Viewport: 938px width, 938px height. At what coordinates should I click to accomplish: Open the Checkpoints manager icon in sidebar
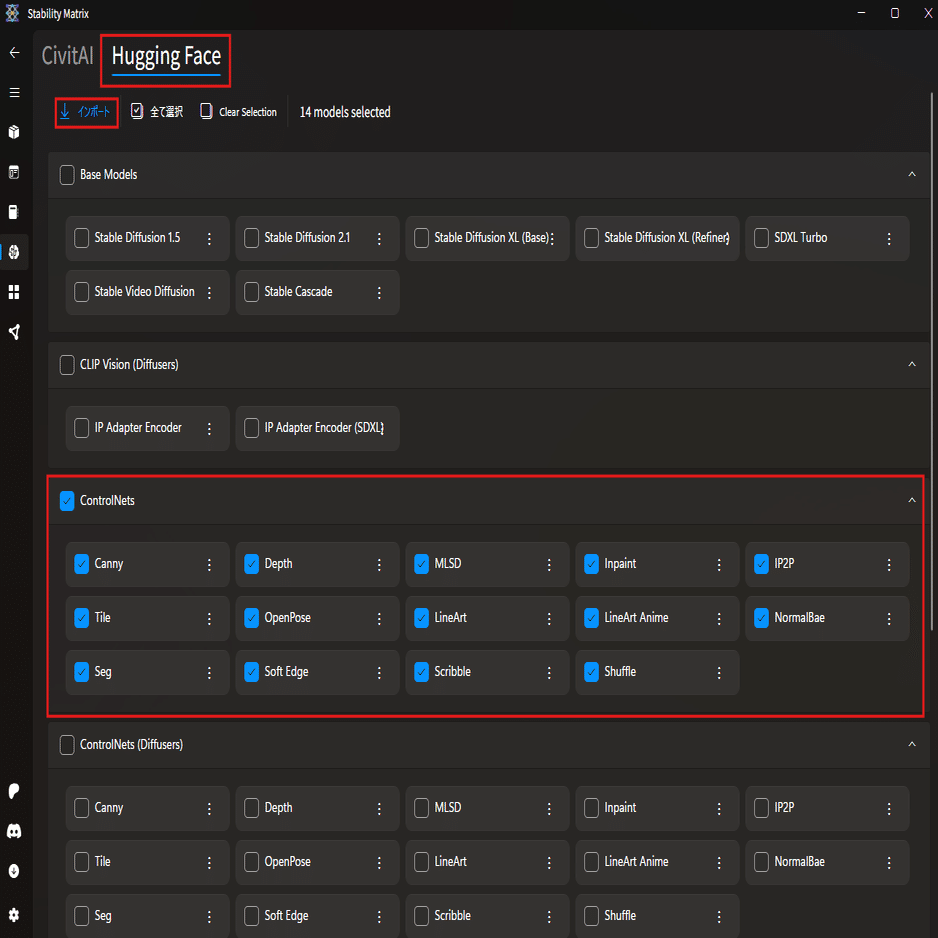[x=14, y=212]
